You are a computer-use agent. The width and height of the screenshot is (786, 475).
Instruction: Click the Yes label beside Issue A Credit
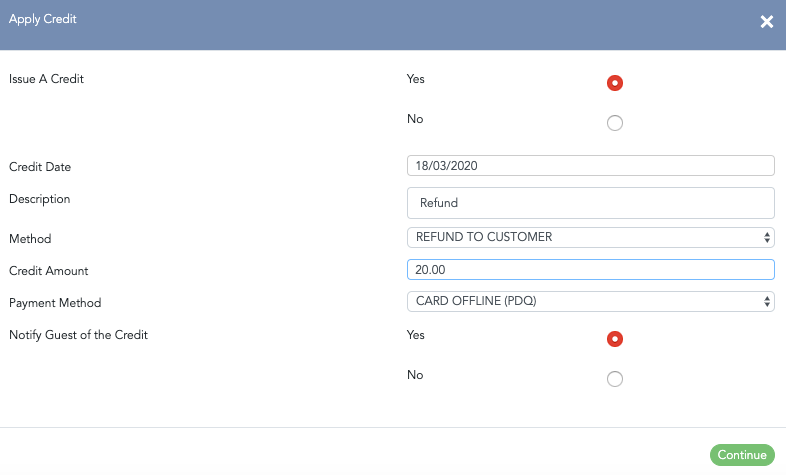(x=416, y=79)
